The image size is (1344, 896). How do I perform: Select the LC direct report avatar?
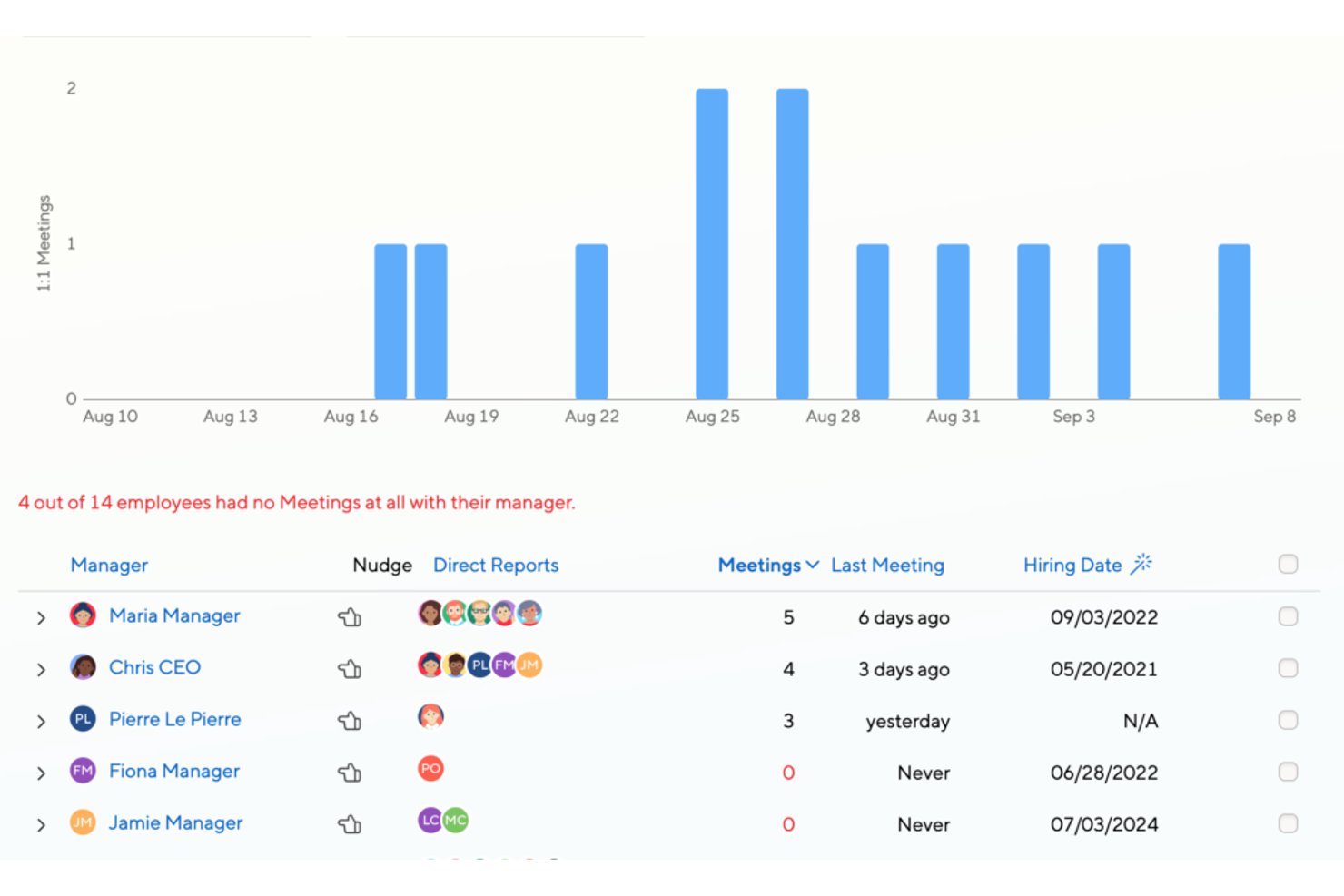click(430, 820)
